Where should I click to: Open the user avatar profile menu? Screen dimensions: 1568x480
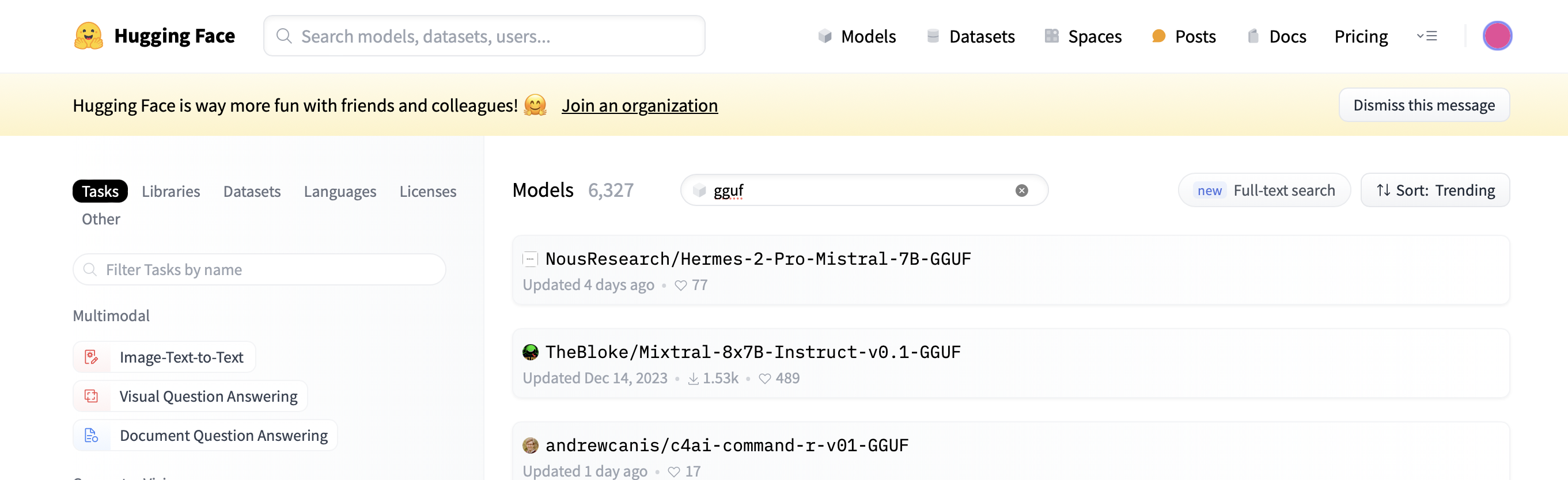point(1497,36)
